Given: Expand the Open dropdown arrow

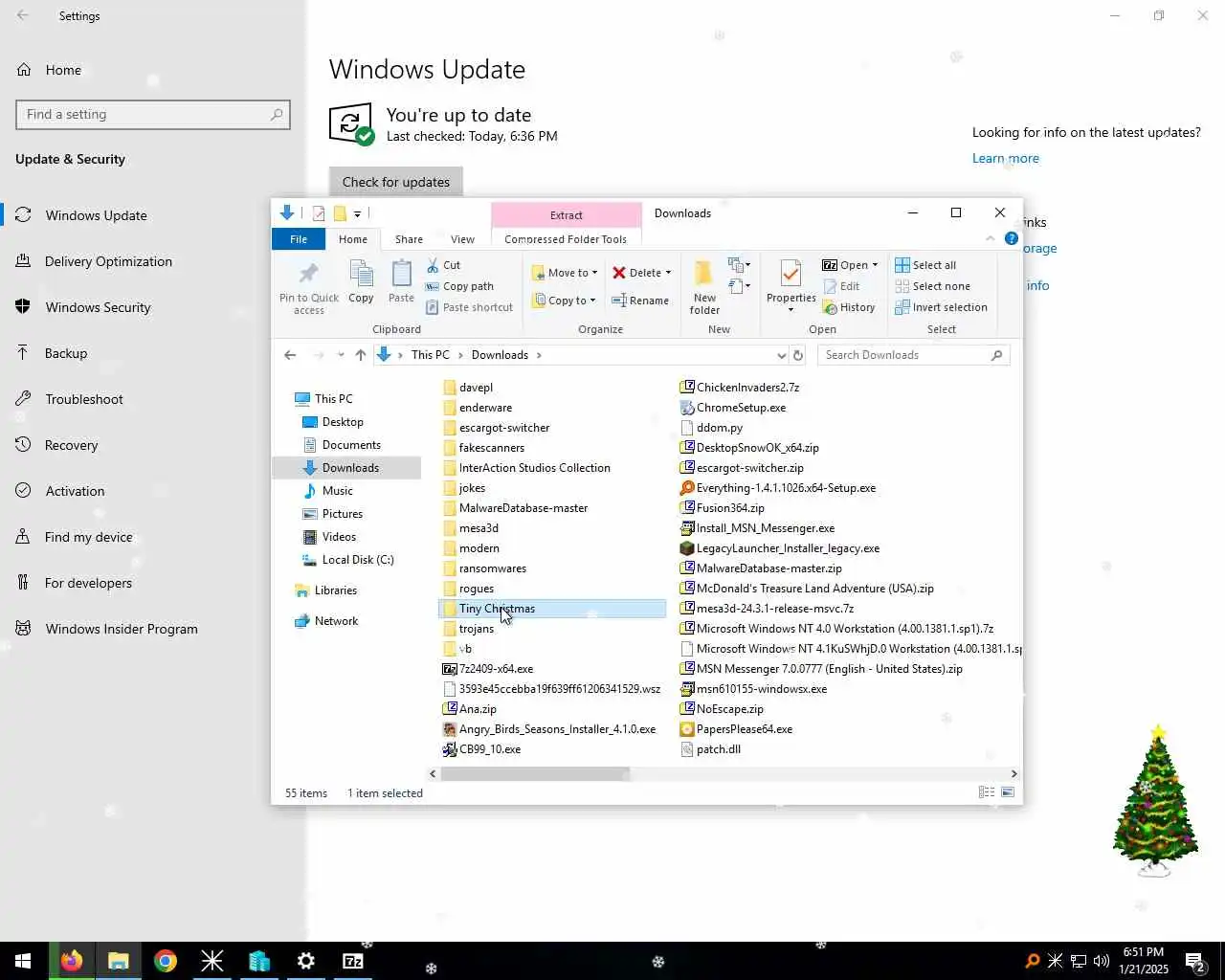Looking at the screenshot, I should point(875,265).
